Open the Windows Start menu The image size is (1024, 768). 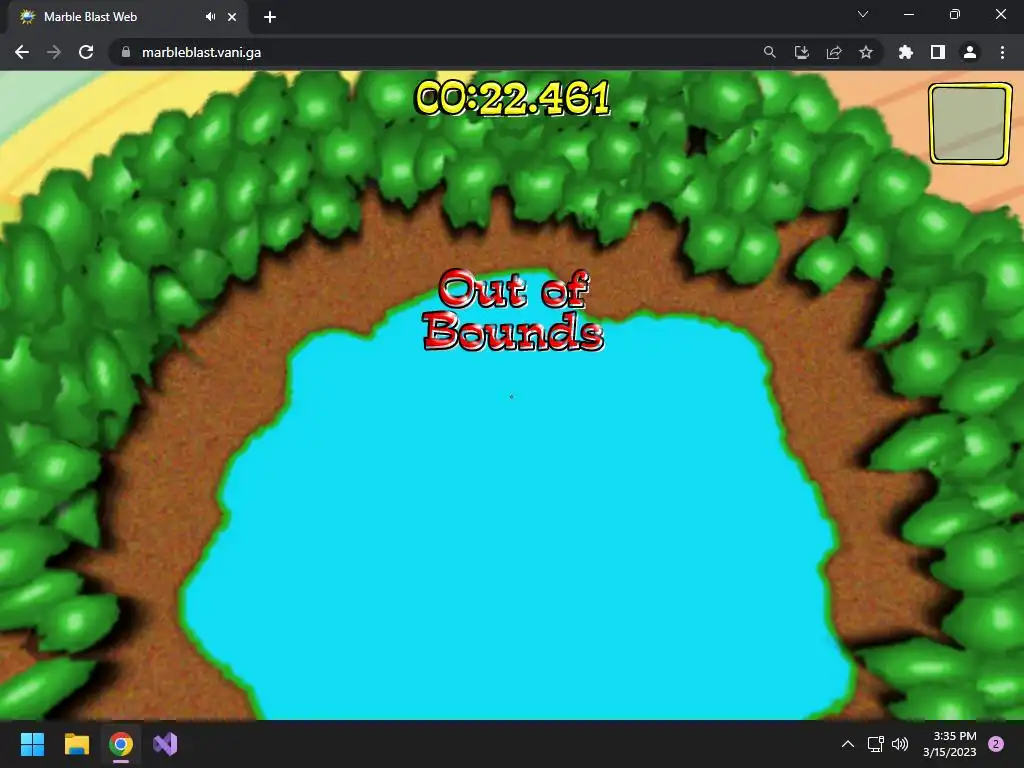pyautogui.click(x=32, y=744)
